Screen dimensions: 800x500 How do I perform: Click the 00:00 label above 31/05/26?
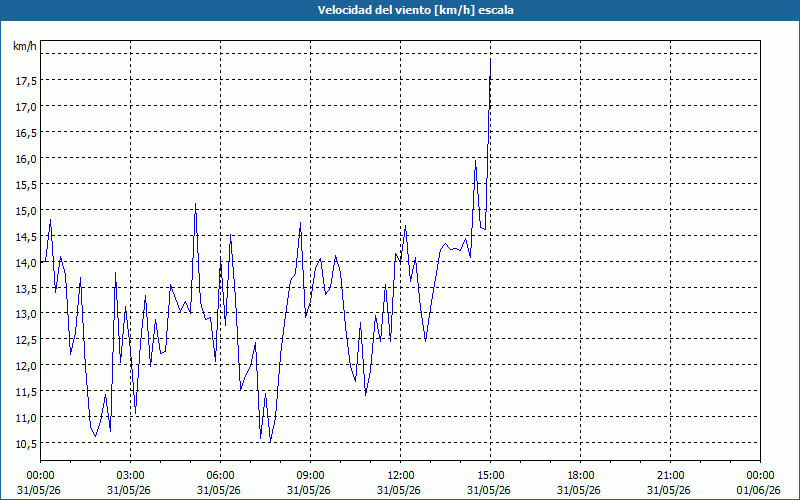click(x=39, y=476)
